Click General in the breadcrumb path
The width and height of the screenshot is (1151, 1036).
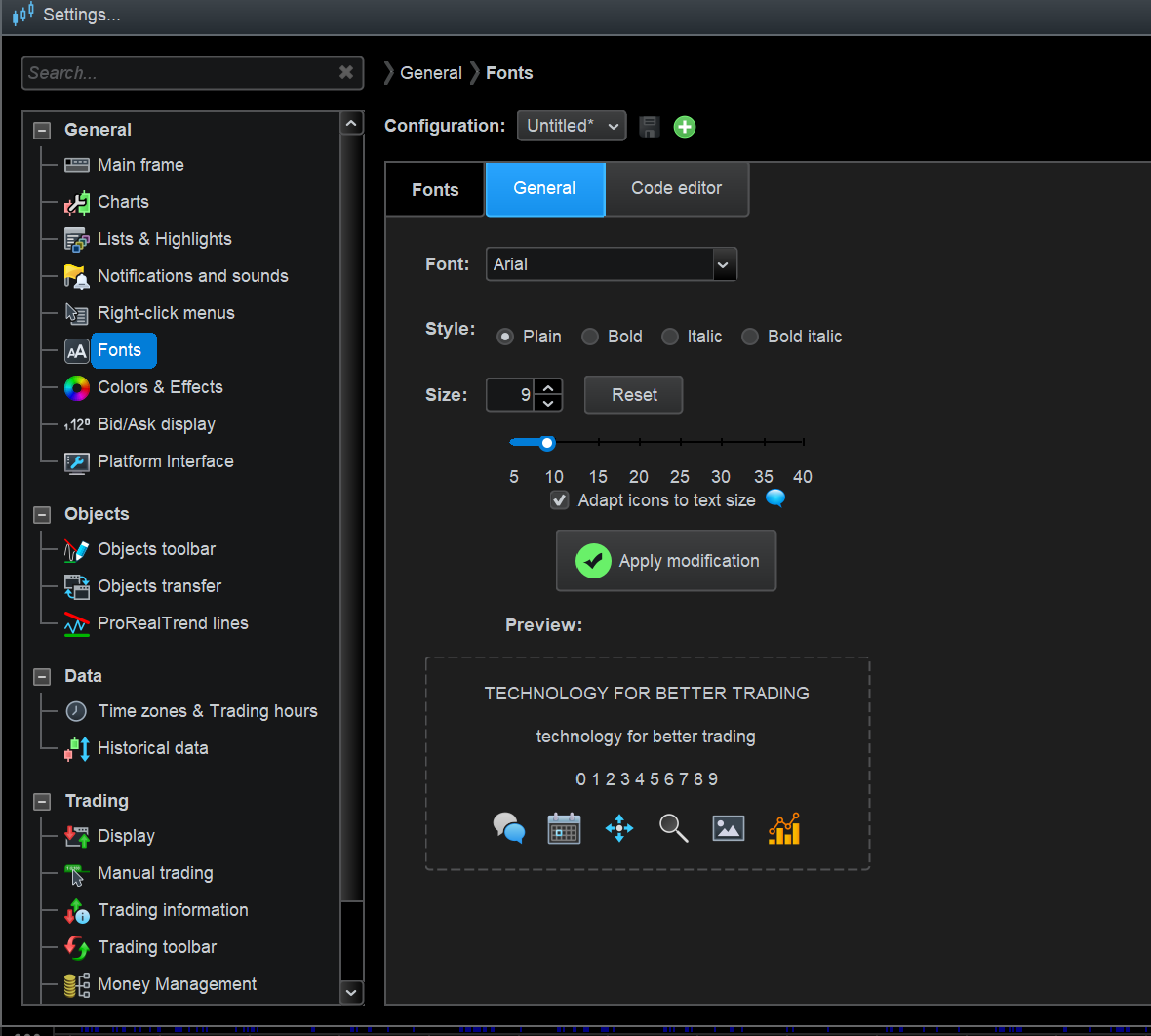pyautogui.click(x=431, y=73)
